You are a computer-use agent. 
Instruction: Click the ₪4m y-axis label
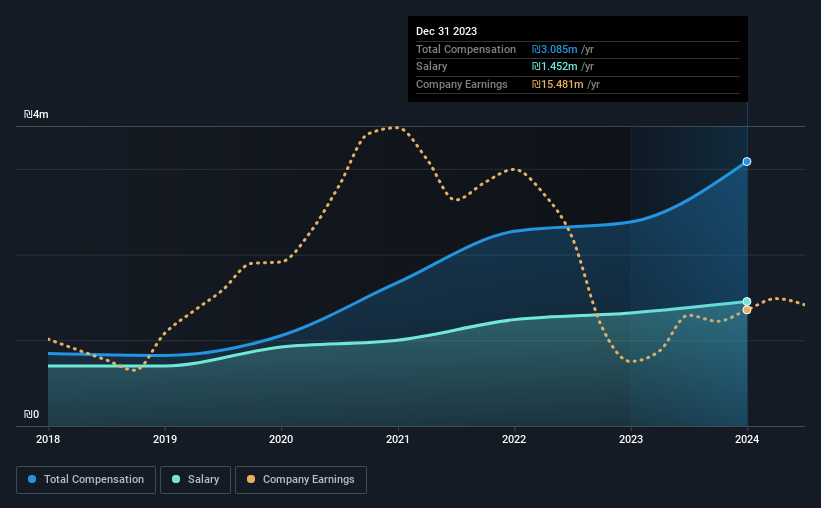coord(36,114)
